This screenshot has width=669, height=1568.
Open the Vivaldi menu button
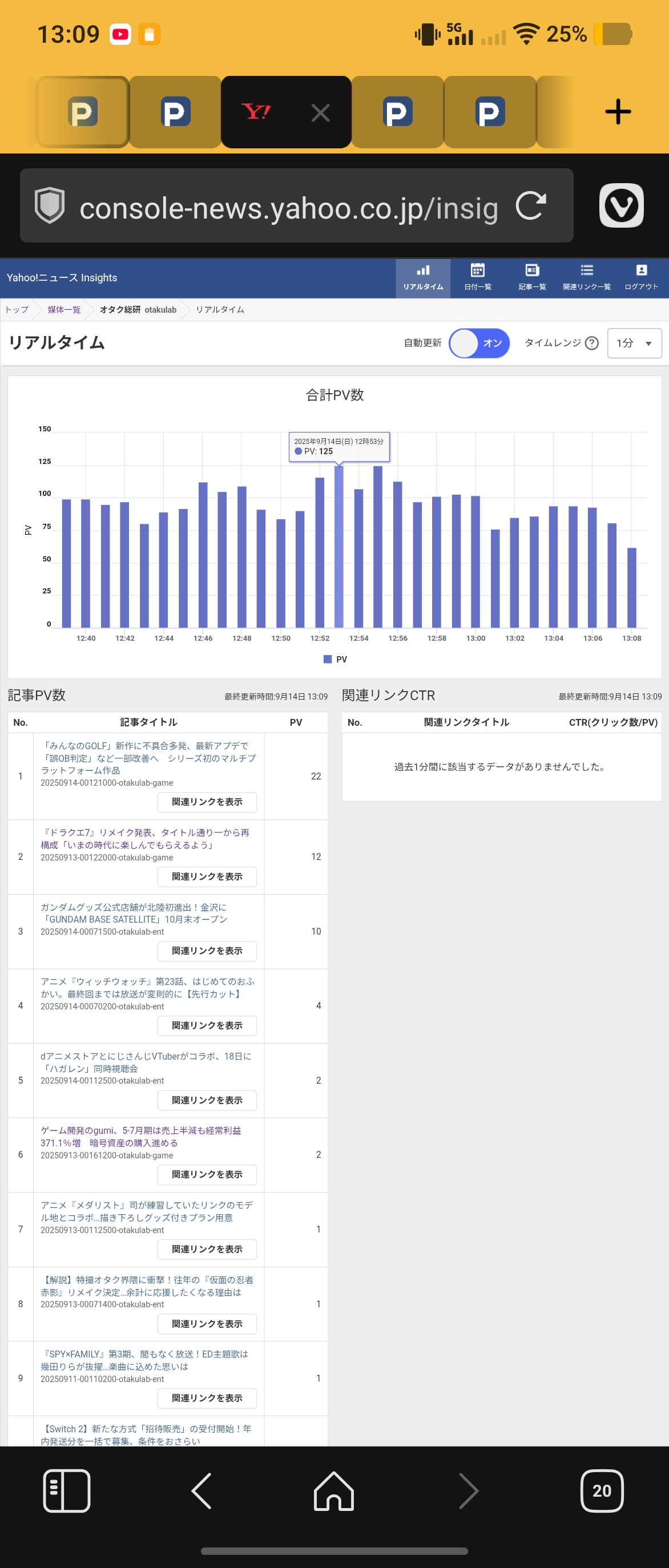click(x=622, y=205)
